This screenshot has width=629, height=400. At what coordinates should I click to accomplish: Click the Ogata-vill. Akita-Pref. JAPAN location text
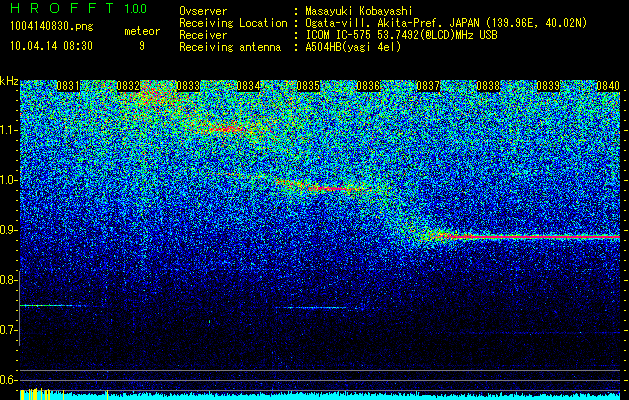[x=446, y=23]
